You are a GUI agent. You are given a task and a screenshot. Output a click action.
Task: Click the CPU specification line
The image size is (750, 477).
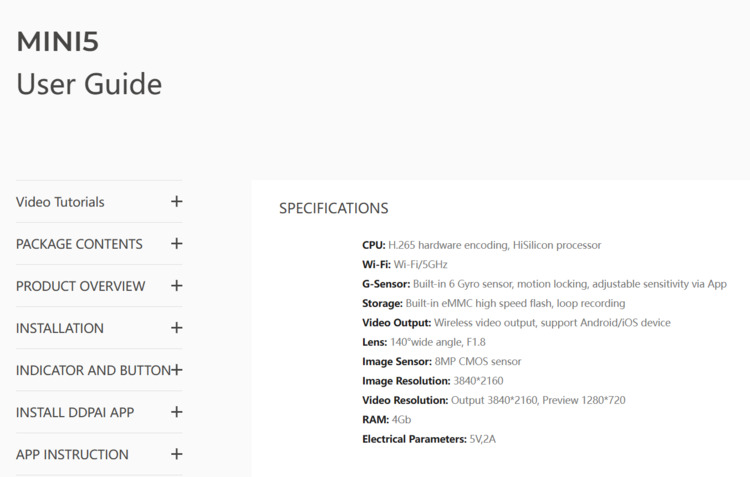coord(482,245)
